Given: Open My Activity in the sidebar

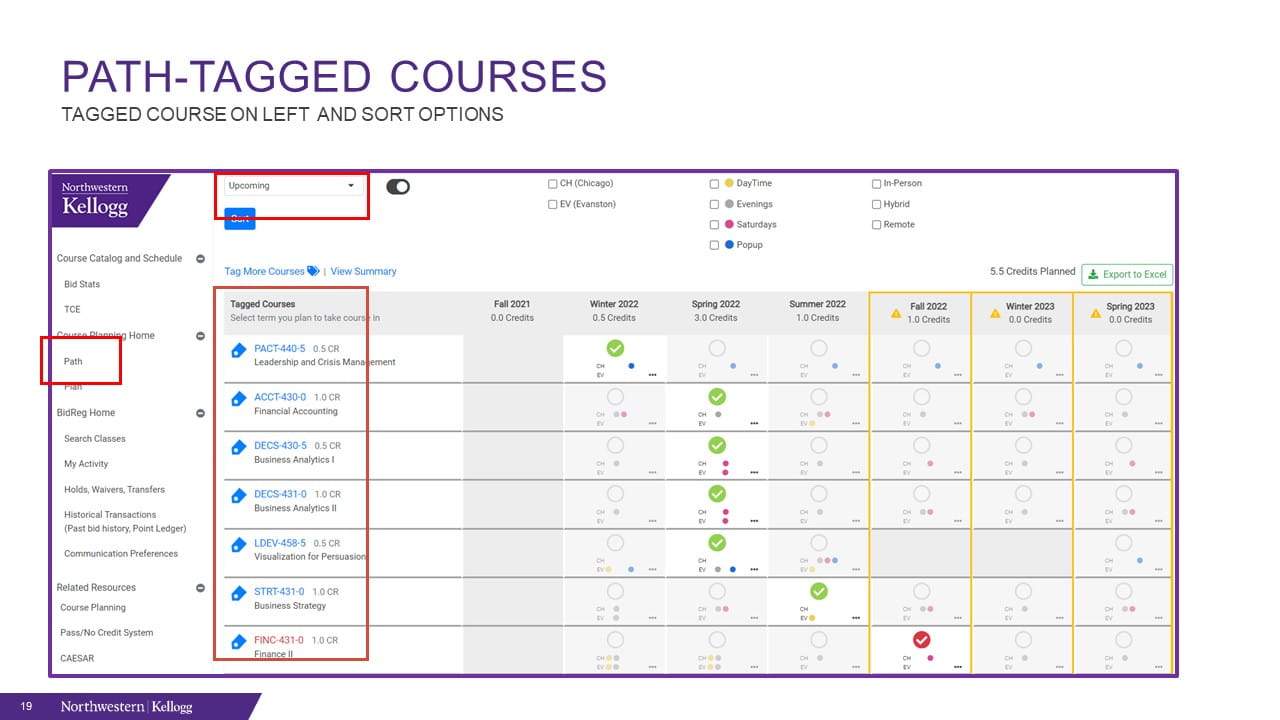Looking at the screenshot, I should pos(86,464).
